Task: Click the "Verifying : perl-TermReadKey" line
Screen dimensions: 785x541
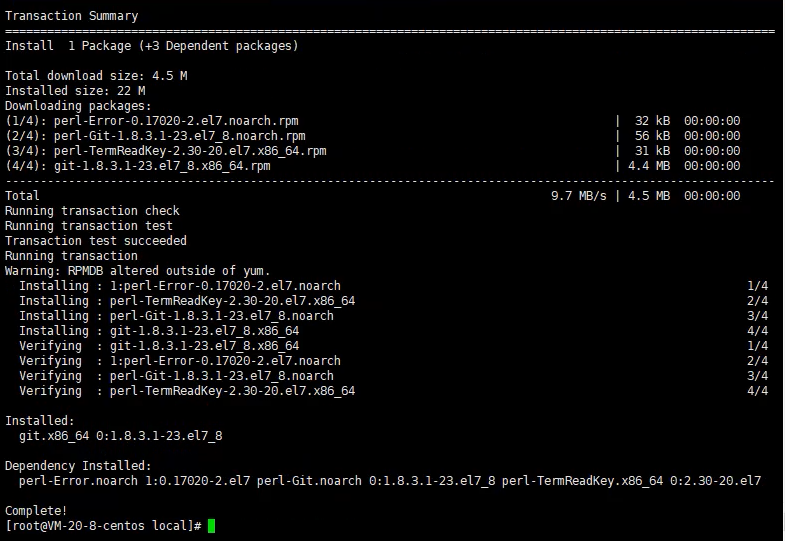Action: pyautogui.click(x=187, y=391)
